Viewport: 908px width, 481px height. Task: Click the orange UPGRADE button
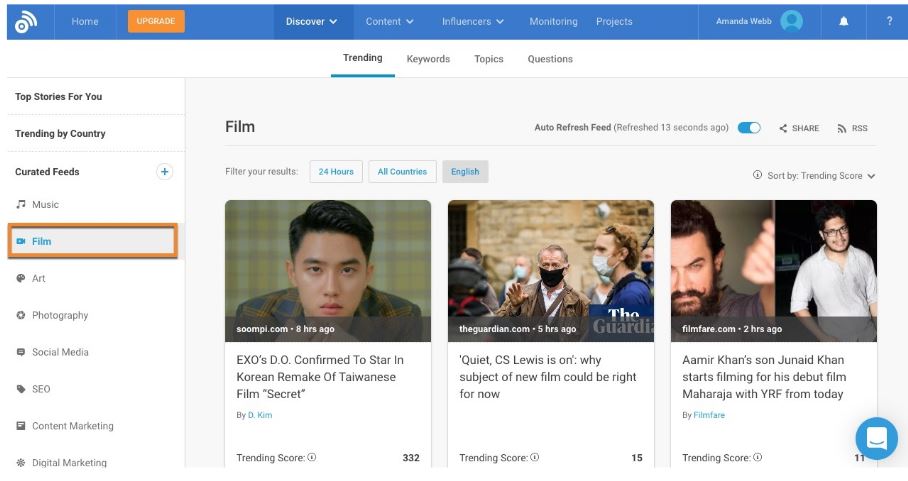(156, 21)
